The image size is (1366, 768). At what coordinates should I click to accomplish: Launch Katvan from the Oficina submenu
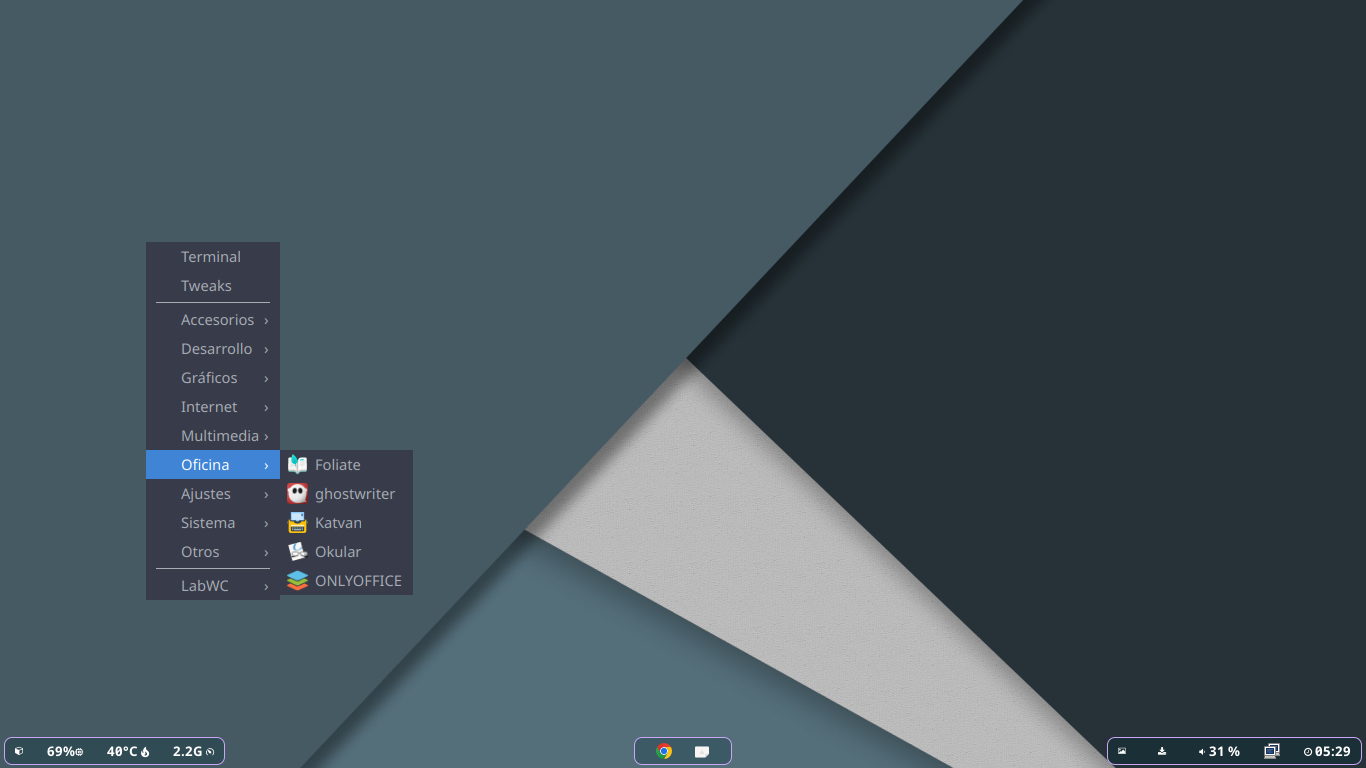pyautogui.click(x=346, y=522)
